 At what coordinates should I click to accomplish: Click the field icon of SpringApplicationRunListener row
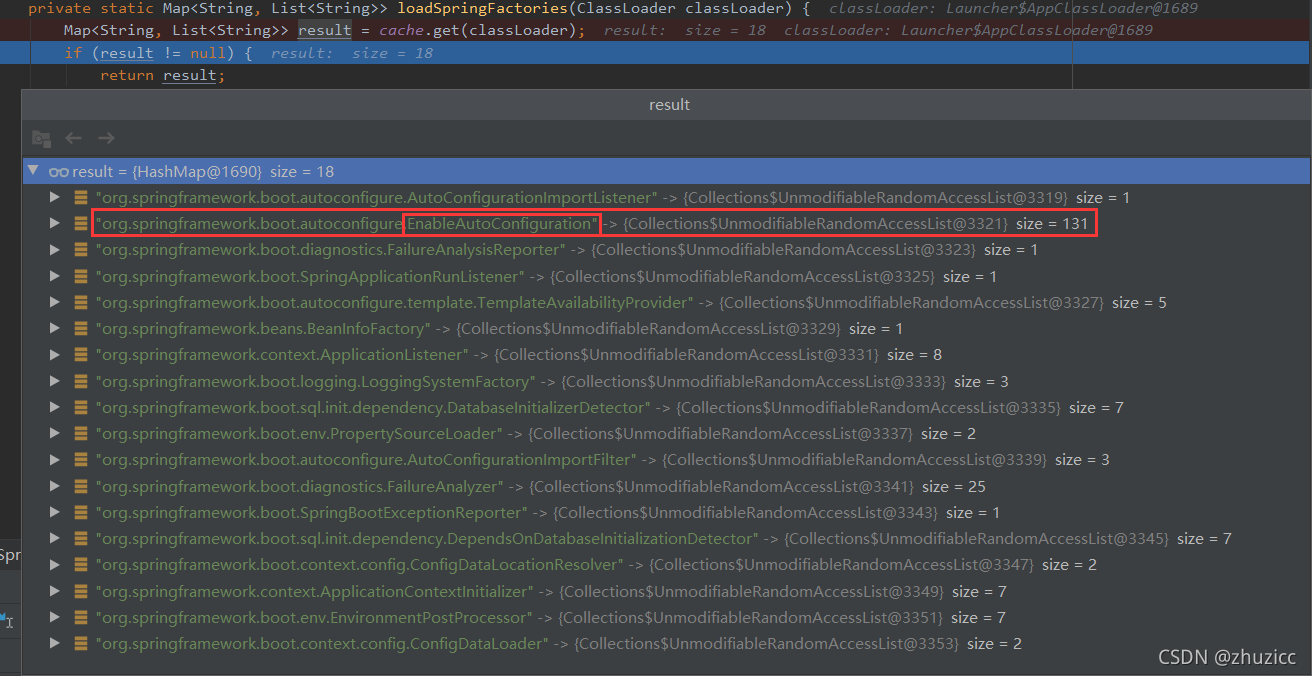81,276
